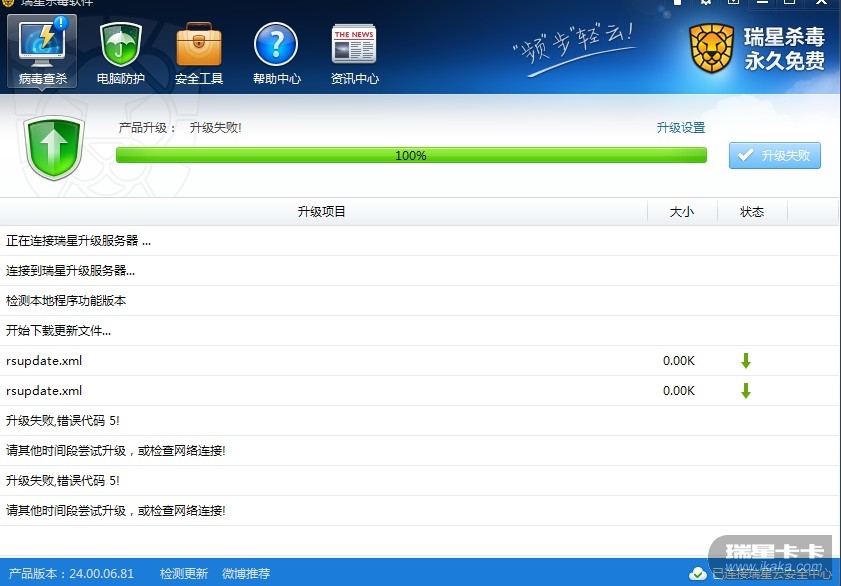Click the 100% upgrade progress bar
The width and height of the screenshot is (841, 586).
coord(411,155)
